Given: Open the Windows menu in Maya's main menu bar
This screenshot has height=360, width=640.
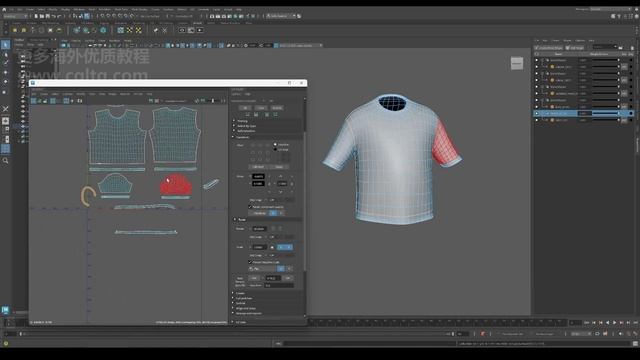Looking at the screenshot, I should click(x=79, y=9).
